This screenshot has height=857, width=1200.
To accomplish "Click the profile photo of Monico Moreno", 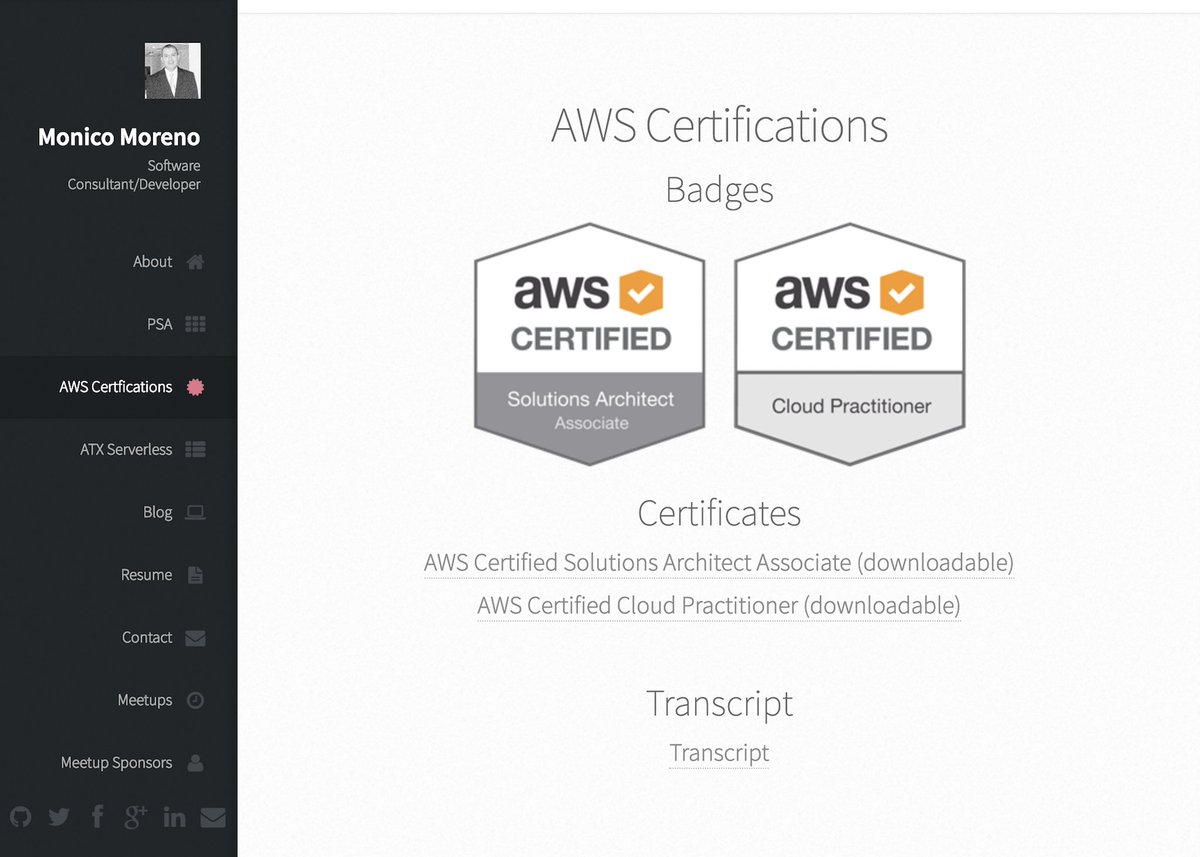I will coord(173,71).
